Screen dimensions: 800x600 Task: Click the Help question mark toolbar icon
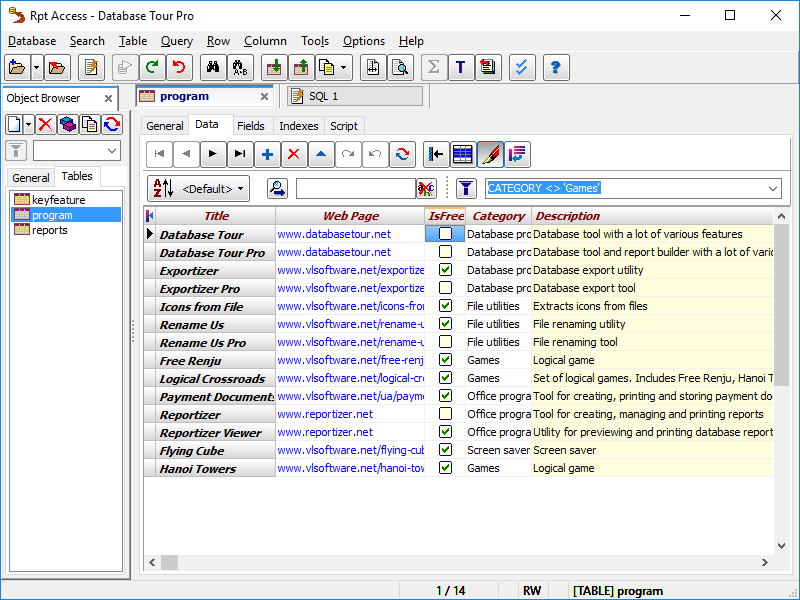555,68
